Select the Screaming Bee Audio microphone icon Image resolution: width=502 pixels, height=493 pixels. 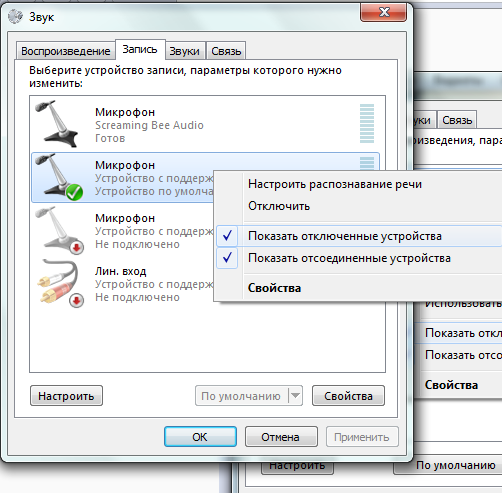pyautogui.click(x=57, y=124)
